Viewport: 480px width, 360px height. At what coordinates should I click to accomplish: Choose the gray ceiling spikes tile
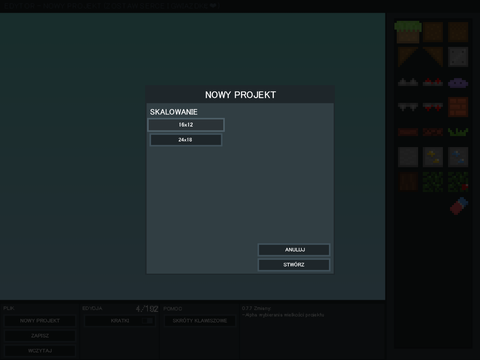coord(408,107)
